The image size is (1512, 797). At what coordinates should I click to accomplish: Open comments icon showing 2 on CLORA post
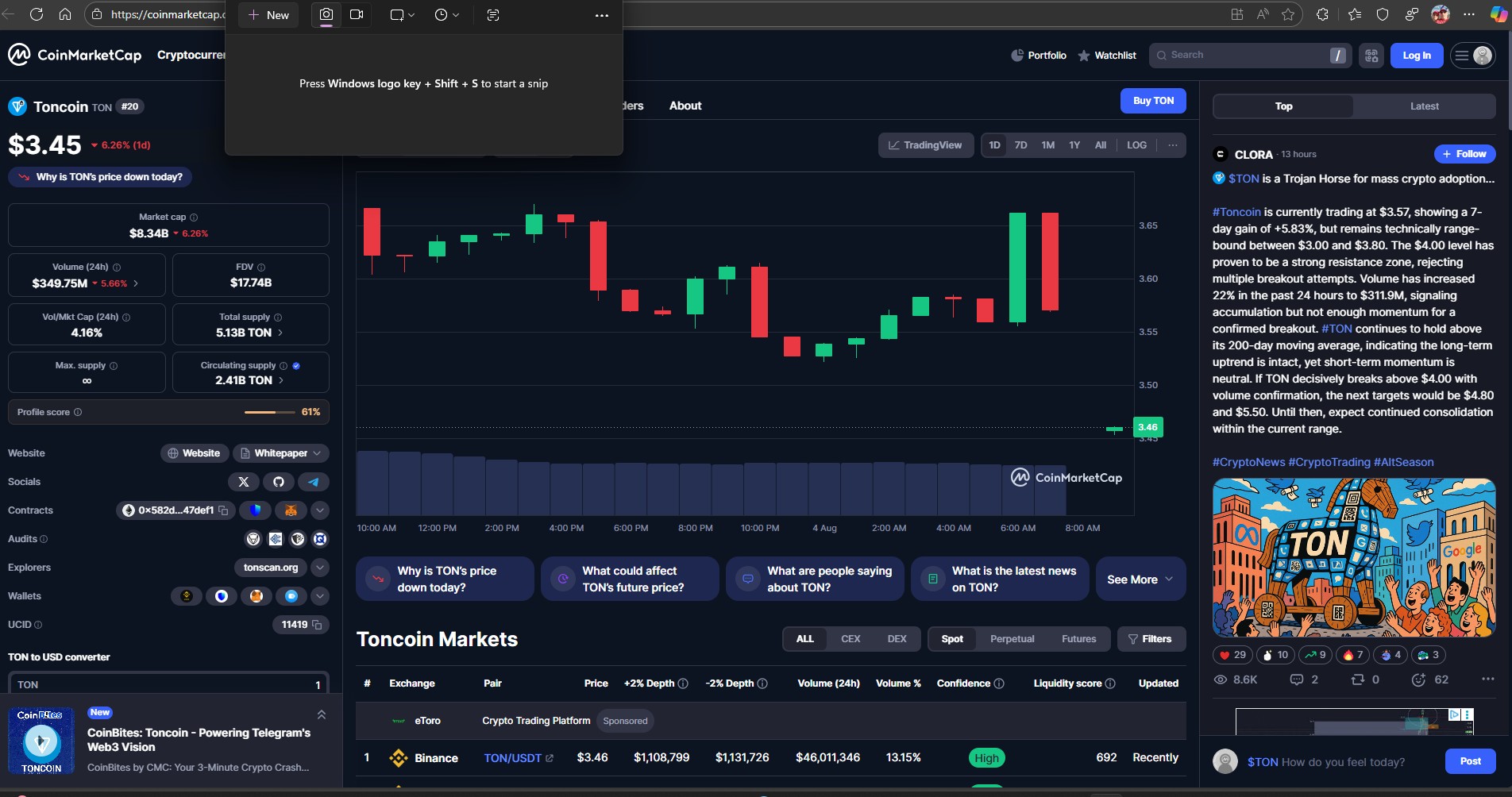point(1304,680)
